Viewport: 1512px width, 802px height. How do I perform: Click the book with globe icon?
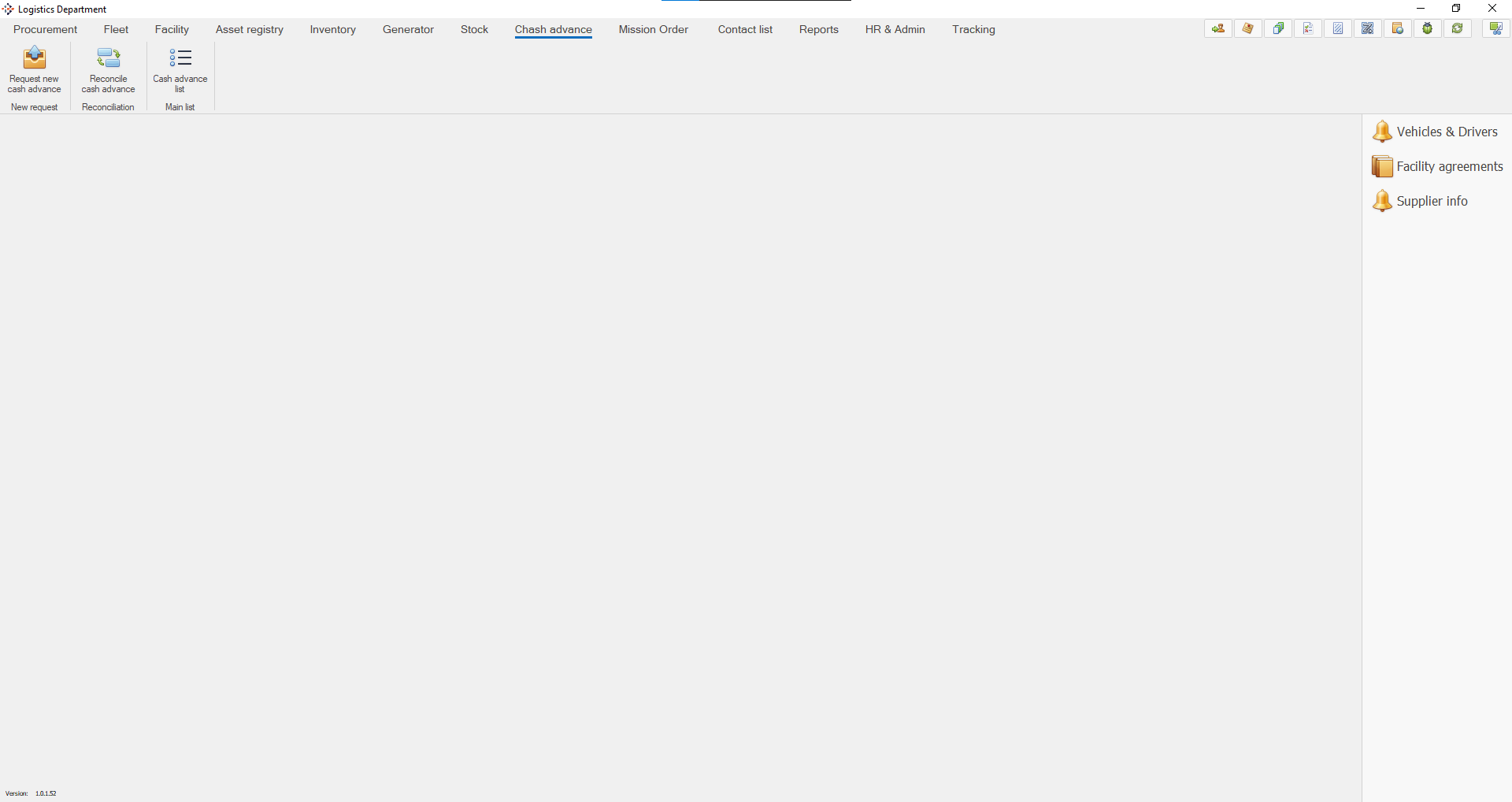point(1398,29)
